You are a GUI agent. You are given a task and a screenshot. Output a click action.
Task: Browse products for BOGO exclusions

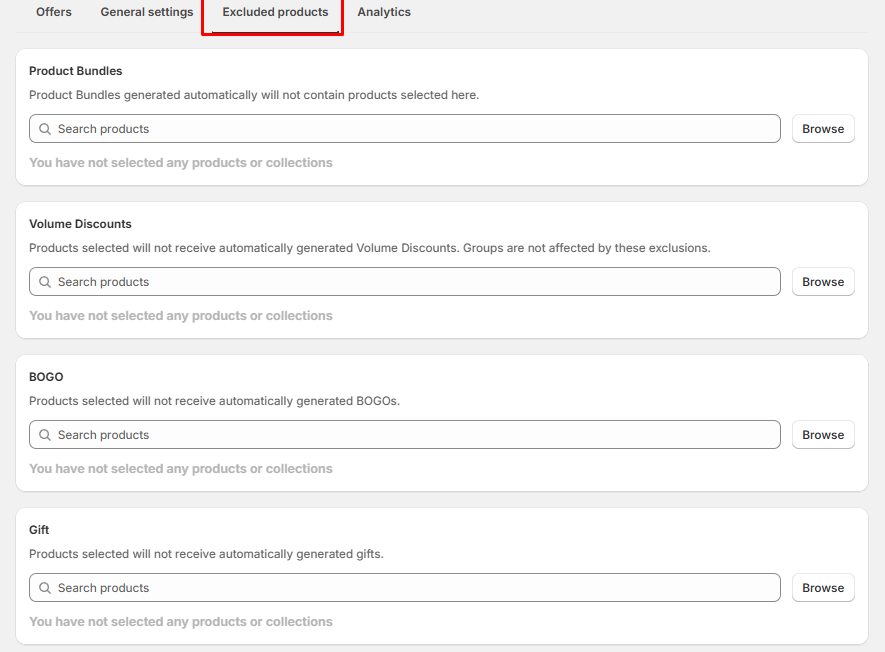point(823,435)
